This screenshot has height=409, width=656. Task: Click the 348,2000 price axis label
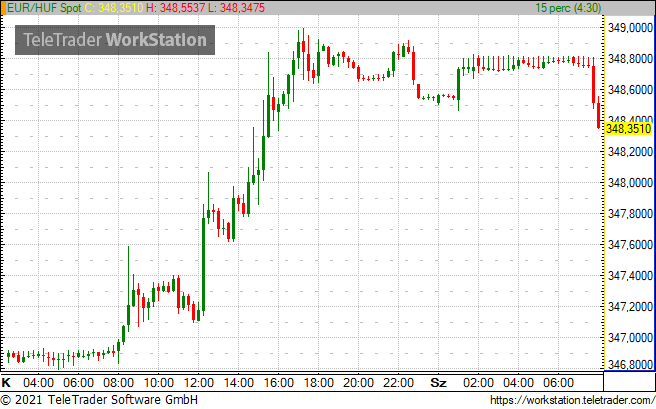pos(630,151)
